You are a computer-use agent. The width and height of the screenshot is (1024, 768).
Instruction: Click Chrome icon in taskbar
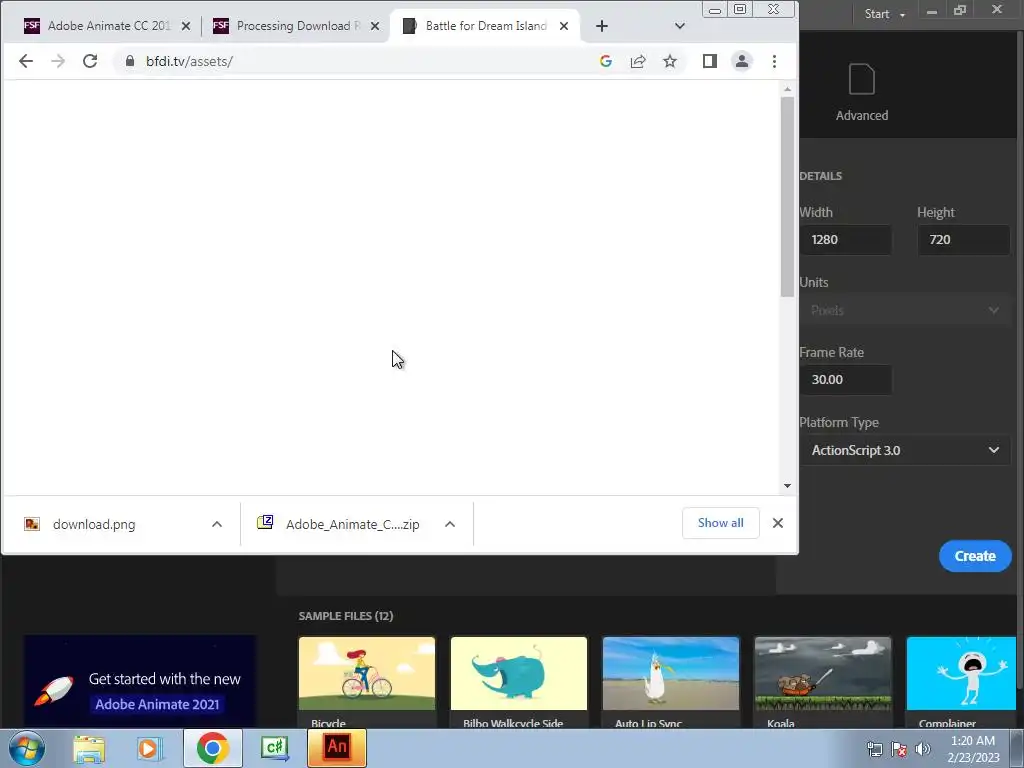(212, 748)
